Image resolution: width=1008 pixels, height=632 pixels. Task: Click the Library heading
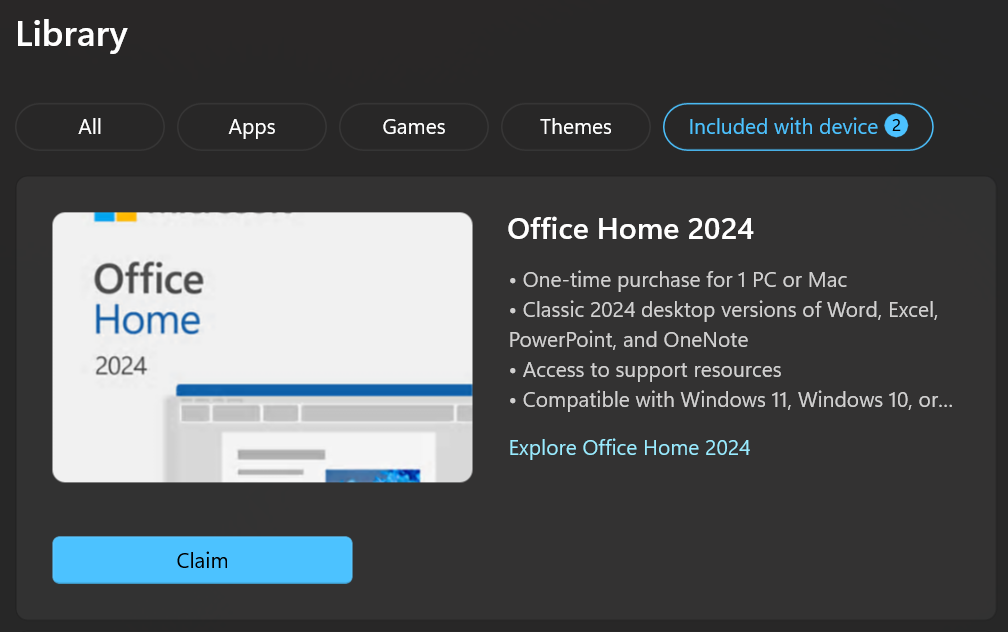tap(72, 35)
